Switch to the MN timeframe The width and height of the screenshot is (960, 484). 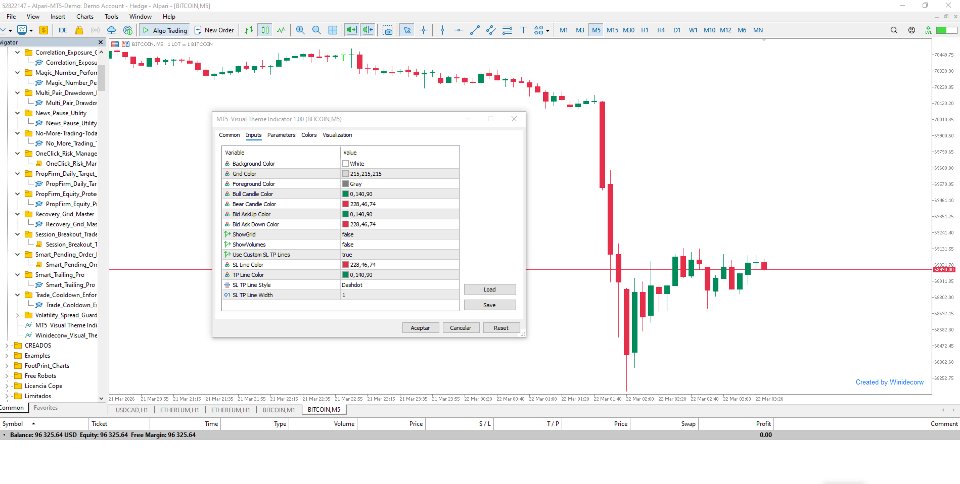(758, 30)
